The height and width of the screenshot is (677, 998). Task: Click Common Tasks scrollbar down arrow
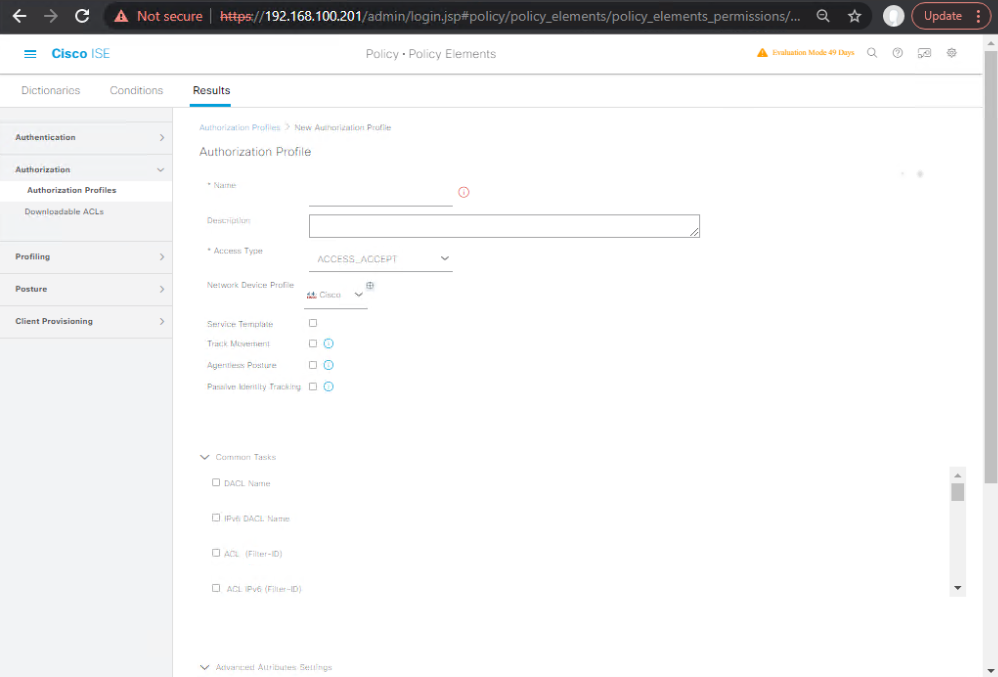point(957,588)
